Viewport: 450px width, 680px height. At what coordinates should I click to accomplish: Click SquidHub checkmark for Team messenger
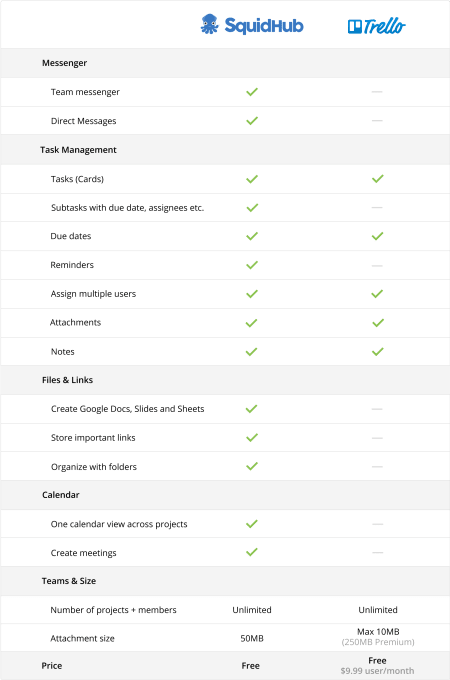(x=252, y=92)
